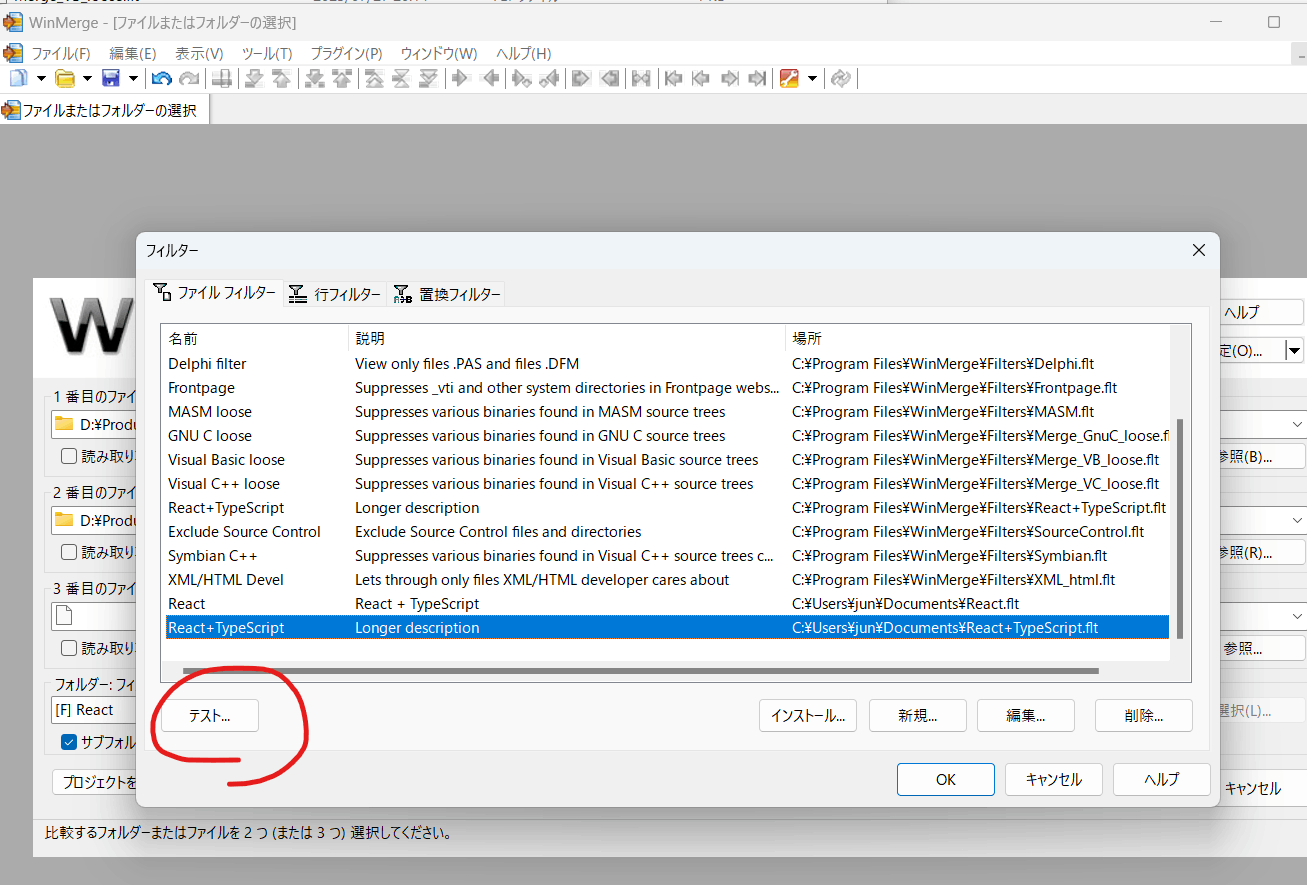Go to previous difference
Screen dimensions: 1307x885
point(282,78)
